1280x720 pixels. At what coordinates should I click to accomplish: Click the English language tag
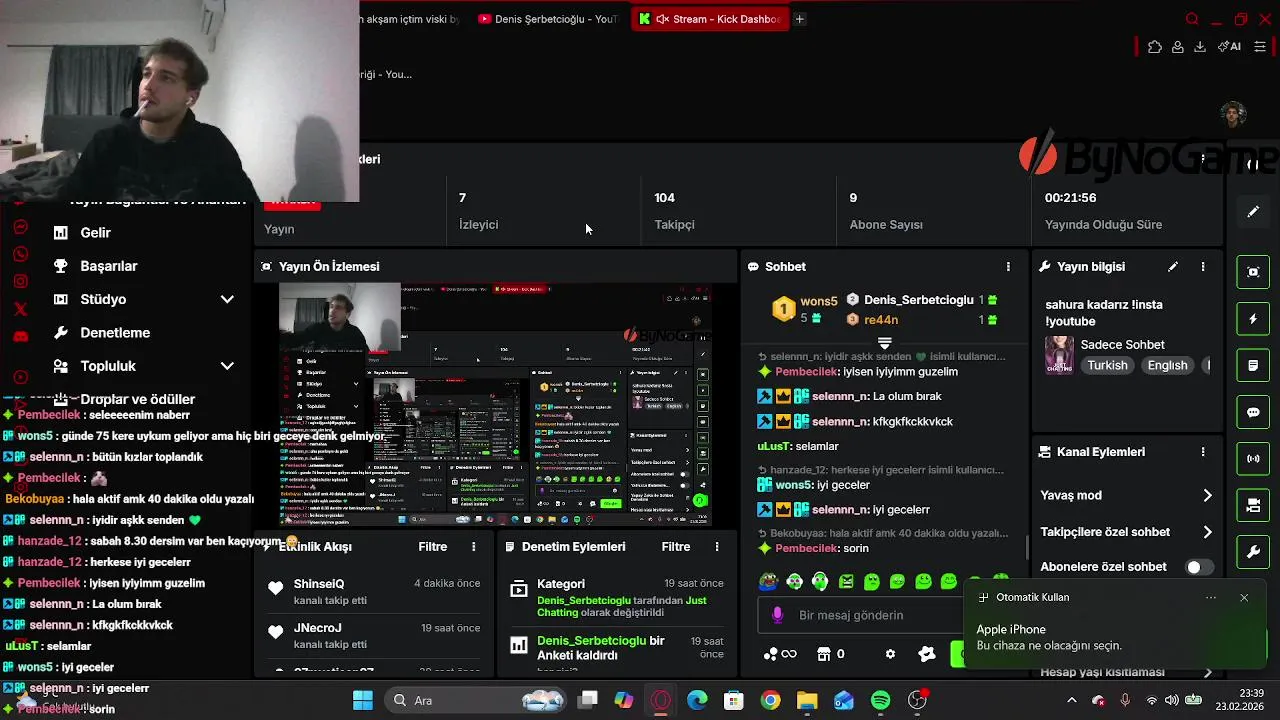coord(1167,366)
